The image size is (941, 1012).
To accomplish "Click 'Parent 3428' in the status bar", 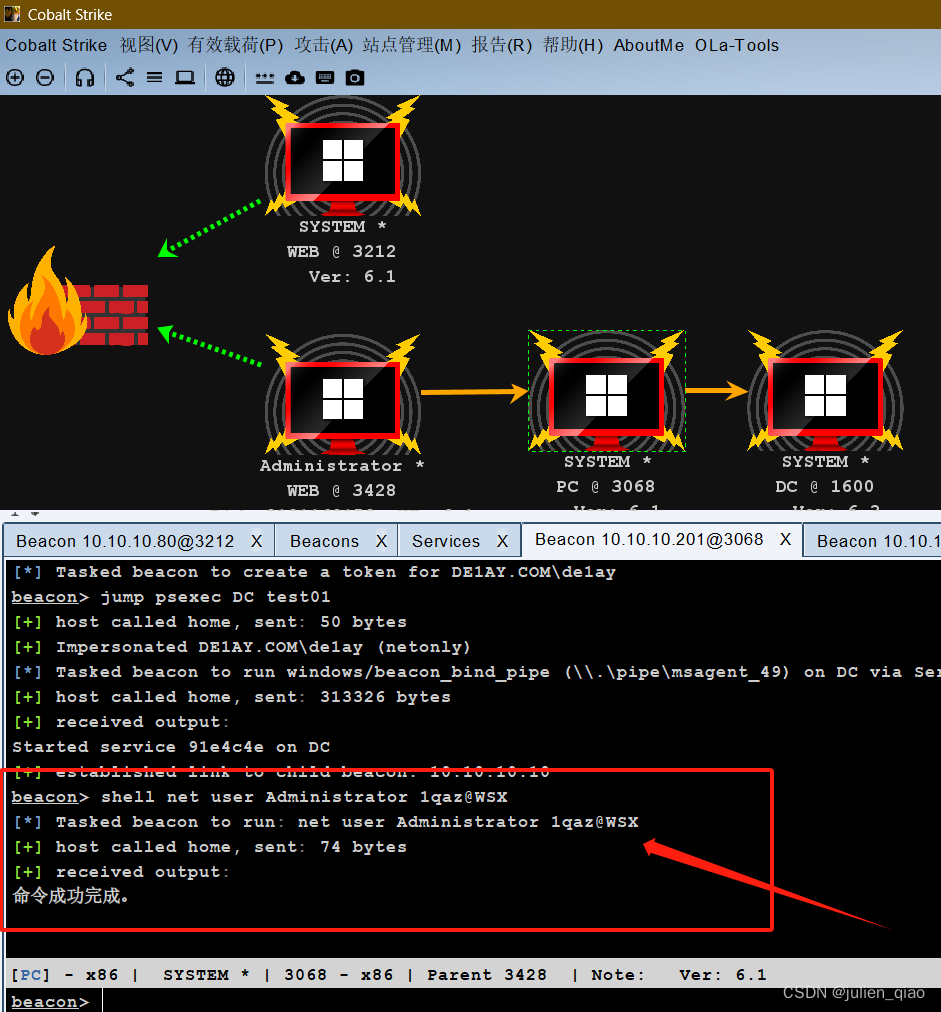I will (x=487, y=975).
